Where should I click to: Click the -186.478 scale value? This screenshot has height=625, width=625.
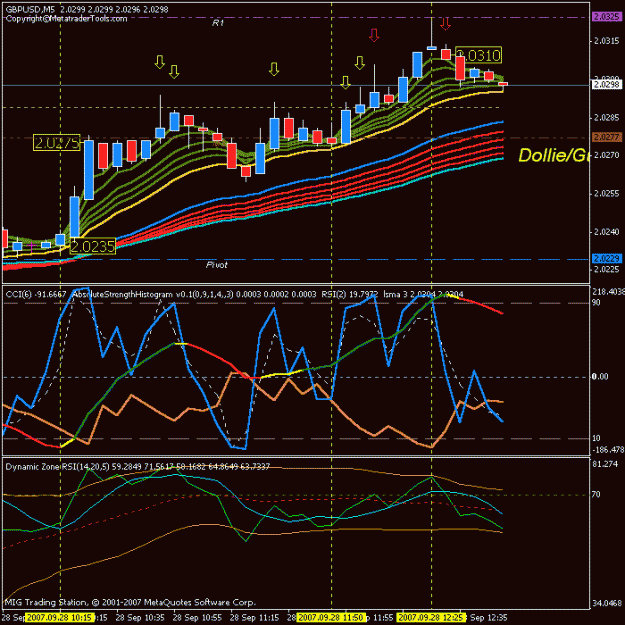(609, 450)
